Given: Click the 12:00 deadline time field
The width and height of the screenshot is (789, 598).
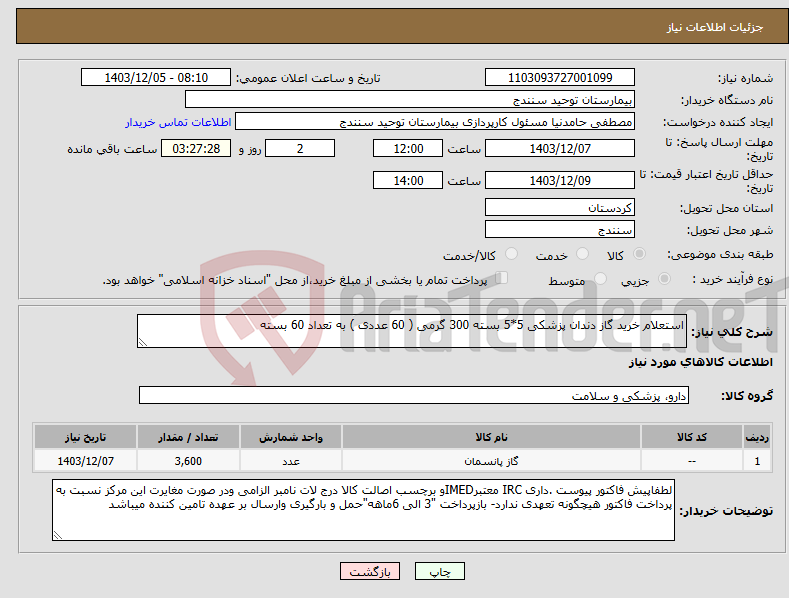Looking at the screenshot, I should 408,148.
